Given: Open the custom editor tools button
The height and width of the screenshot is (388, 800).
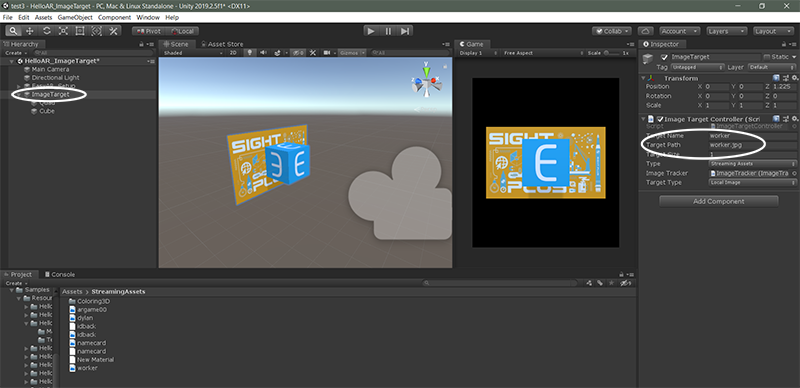Looking at the screenshot, I should click(x=113, y=31).
